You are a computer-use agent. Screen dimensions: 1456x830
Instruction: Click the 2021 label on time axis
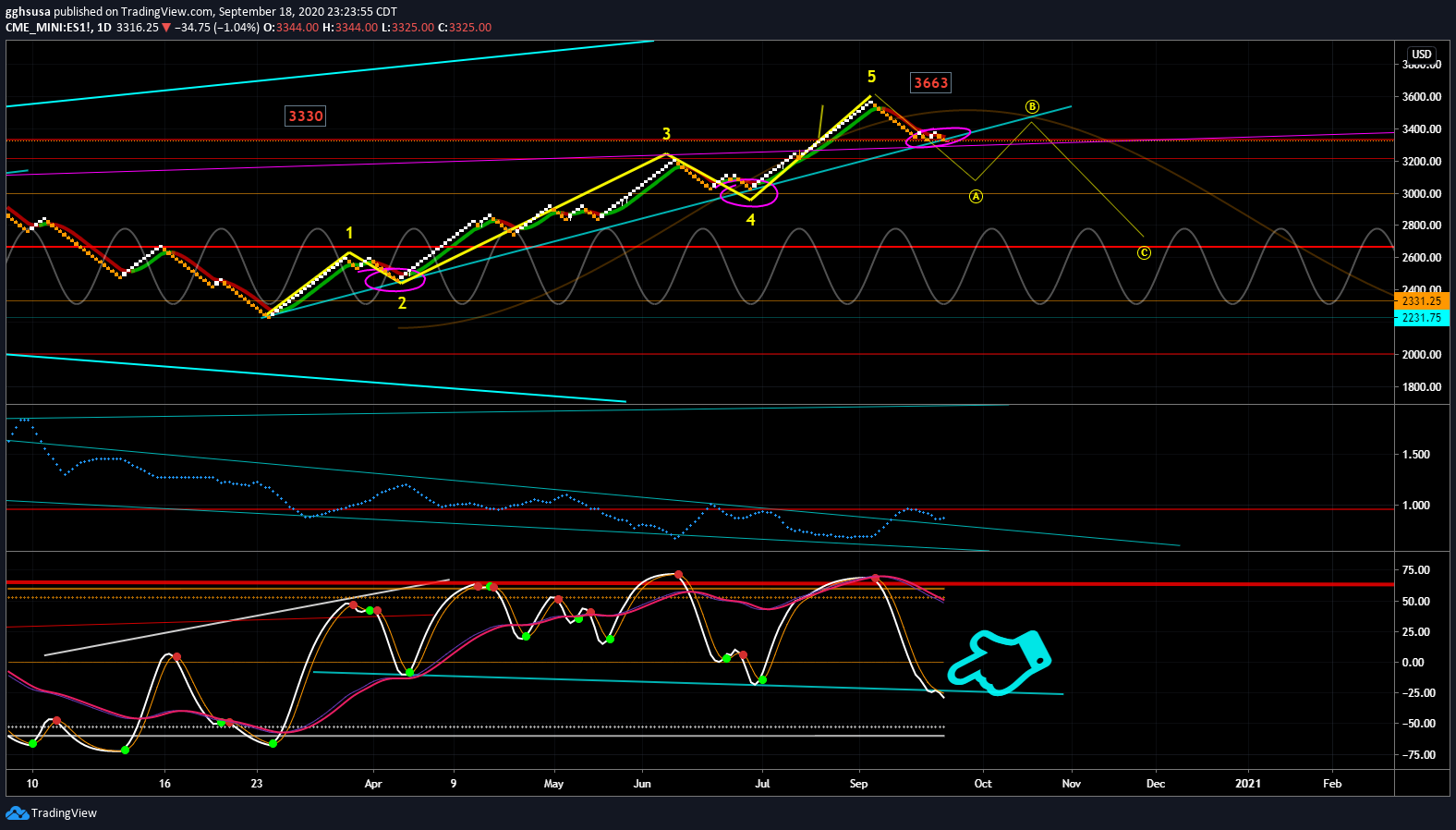coord(1248,784)
